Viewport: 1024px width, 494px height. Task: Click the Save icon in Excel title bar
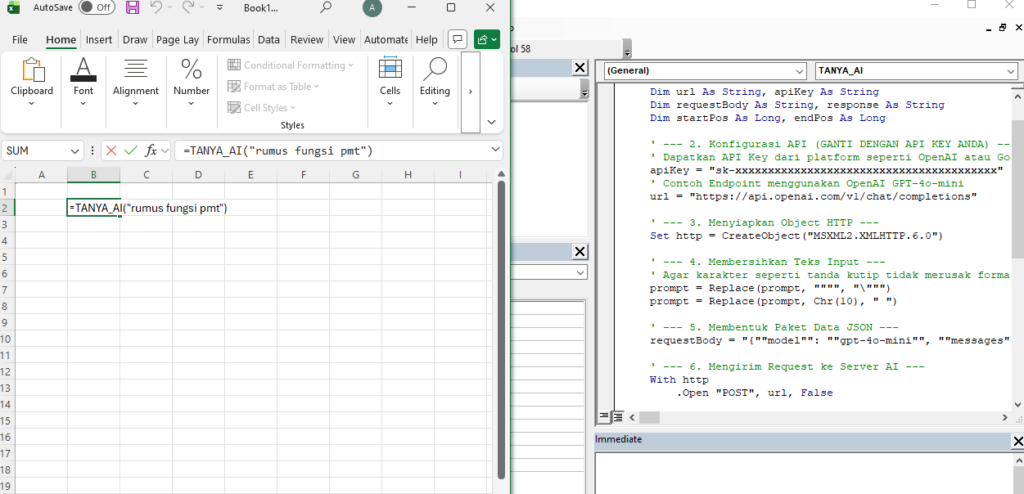coord(133,8)
